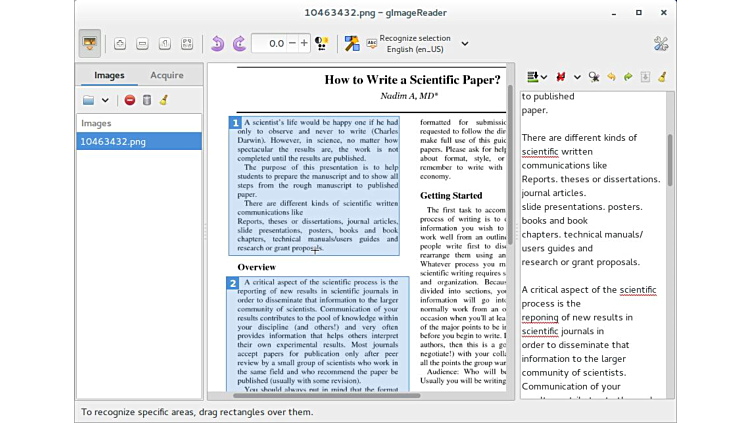Click the open folder add images icon
The width and height of the screenshot is (752, 423).
pos(88,100)
